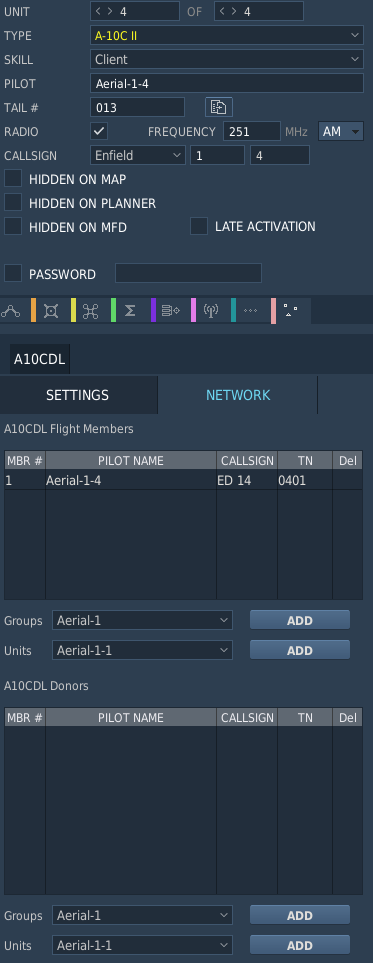Image resolution: width=373 pixels, height=963 pixels.
Task: Open the route waypoints tab icon
Action: [10, 311]
